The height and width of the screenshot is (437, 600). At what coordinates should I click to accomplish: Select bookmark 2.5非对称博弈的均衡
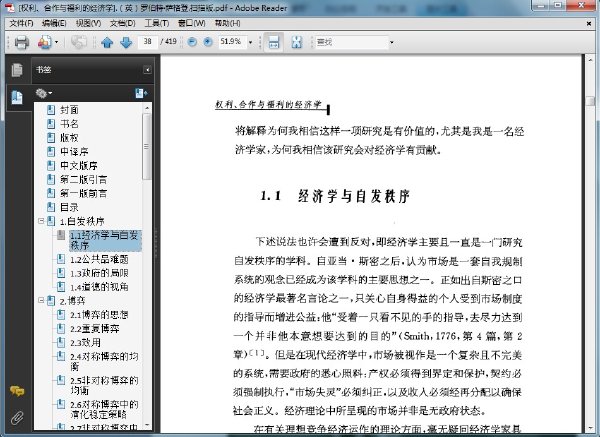tap(104, 386)
